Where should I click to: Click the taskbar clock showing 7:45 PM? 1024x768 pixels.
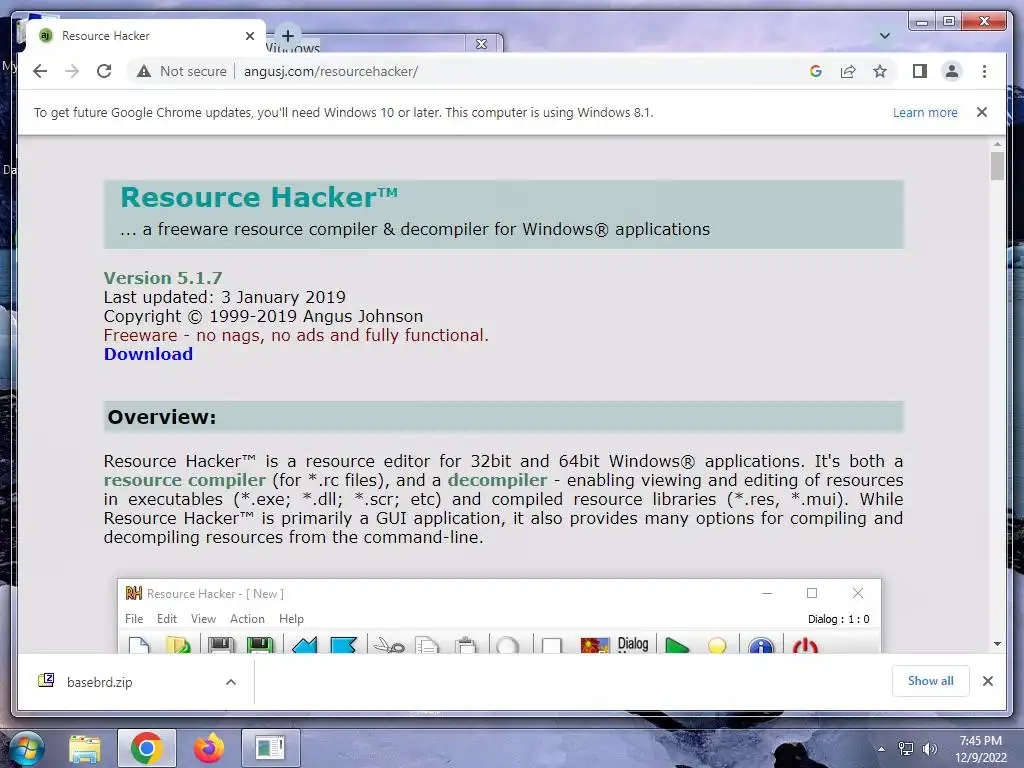(980, 749)
